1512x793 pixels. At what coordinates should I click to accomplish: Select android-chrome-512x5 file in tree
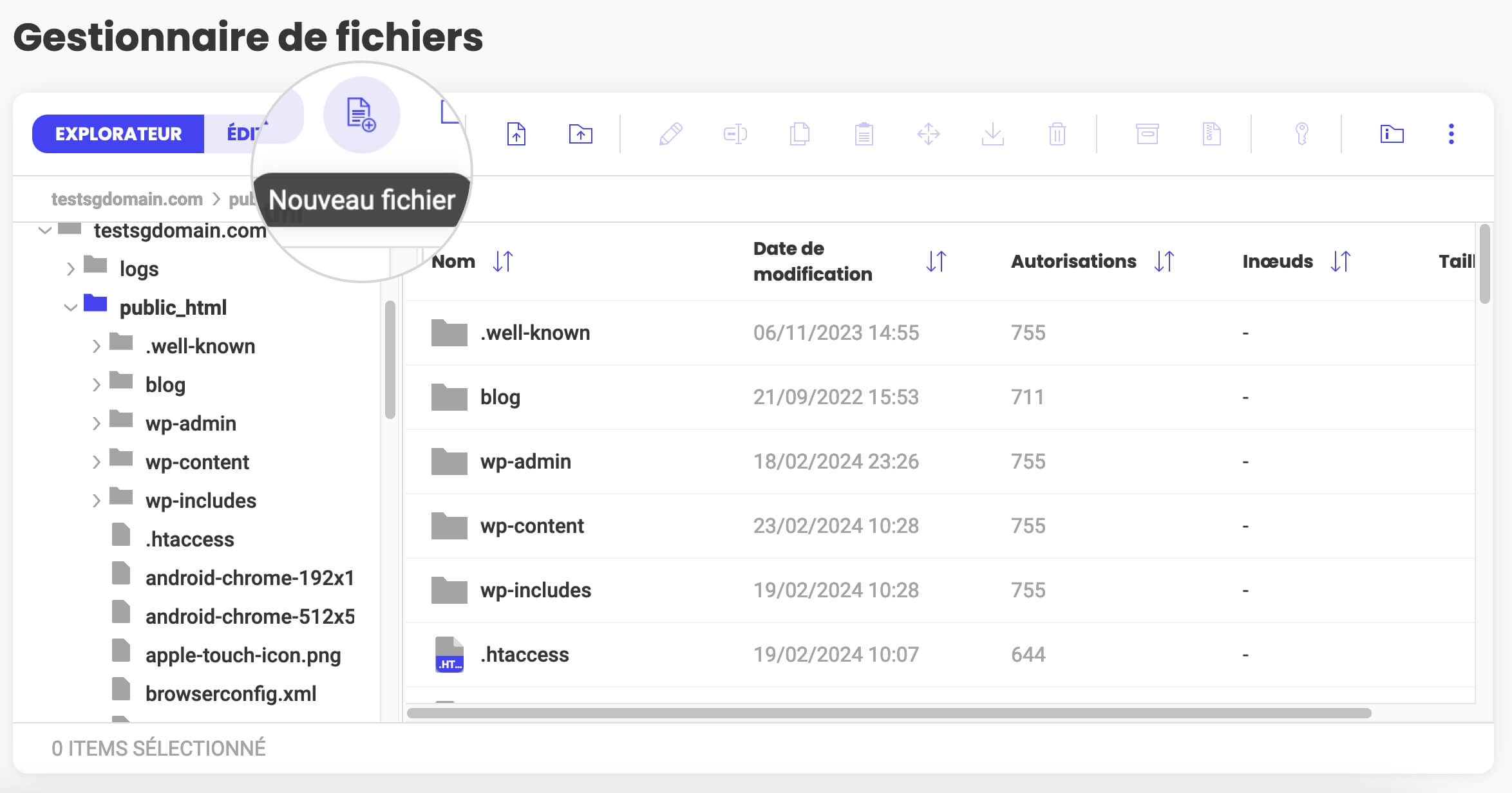(250, 617)
